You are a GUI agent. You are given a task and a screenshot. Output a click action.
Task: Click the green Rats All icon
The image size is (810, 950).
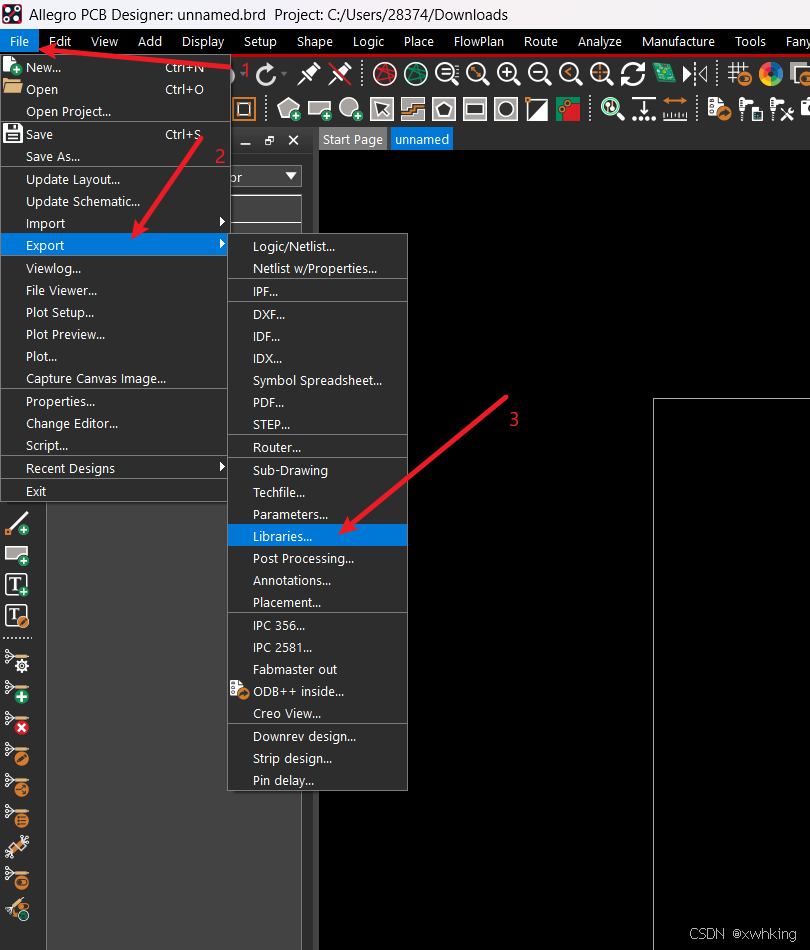point(416,75)
